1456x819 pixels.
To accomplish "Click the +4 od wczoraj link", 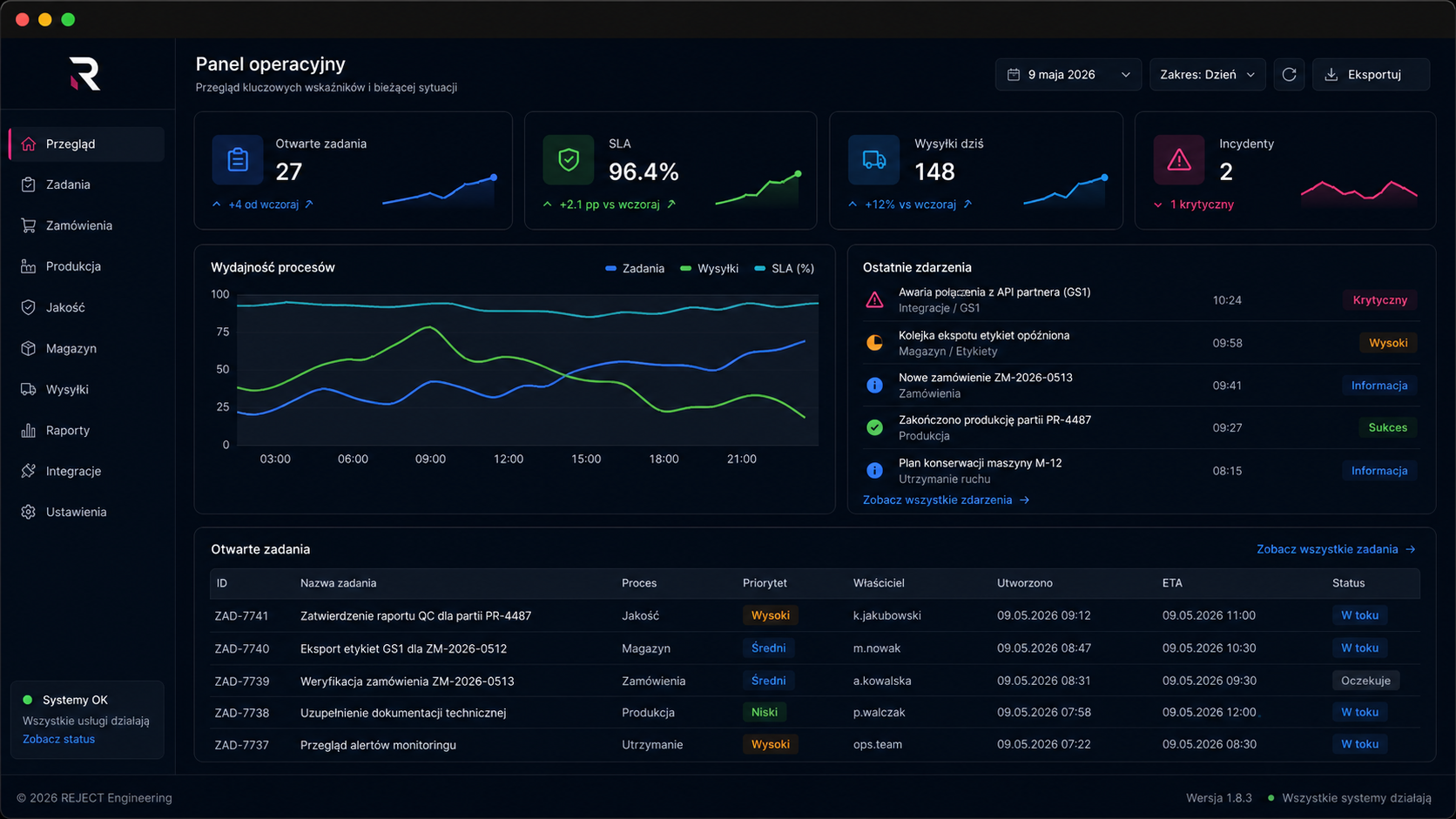I will click(262, 205).
